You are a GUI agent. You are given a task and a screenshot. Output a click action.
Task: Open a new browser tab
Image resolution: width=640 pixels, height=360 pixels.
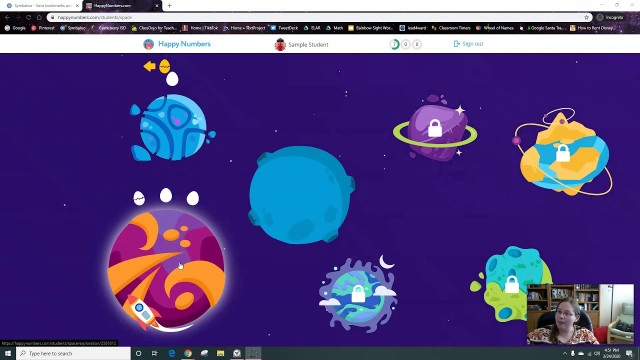169,6
